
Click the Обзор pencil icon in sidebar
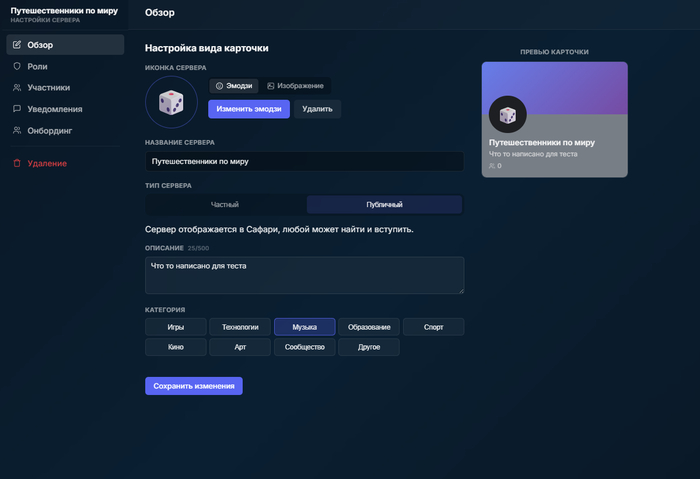click(17, 45)
